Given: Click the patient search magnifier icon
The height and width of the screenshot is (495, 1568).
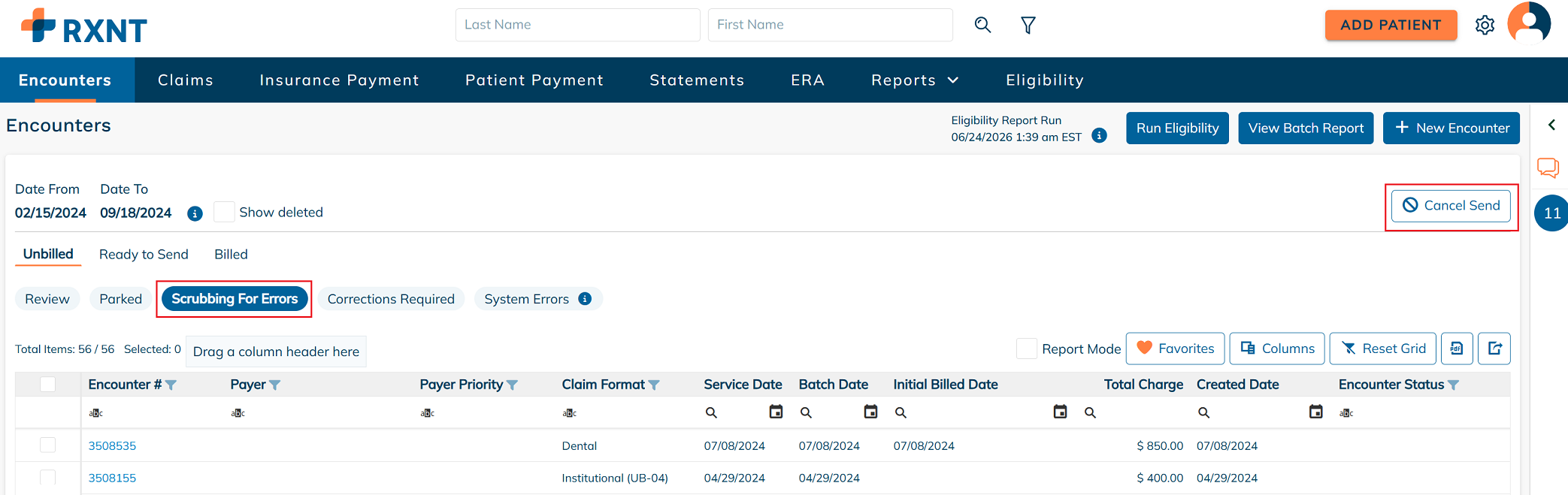Looking at the screenshot, I should 982,25.
